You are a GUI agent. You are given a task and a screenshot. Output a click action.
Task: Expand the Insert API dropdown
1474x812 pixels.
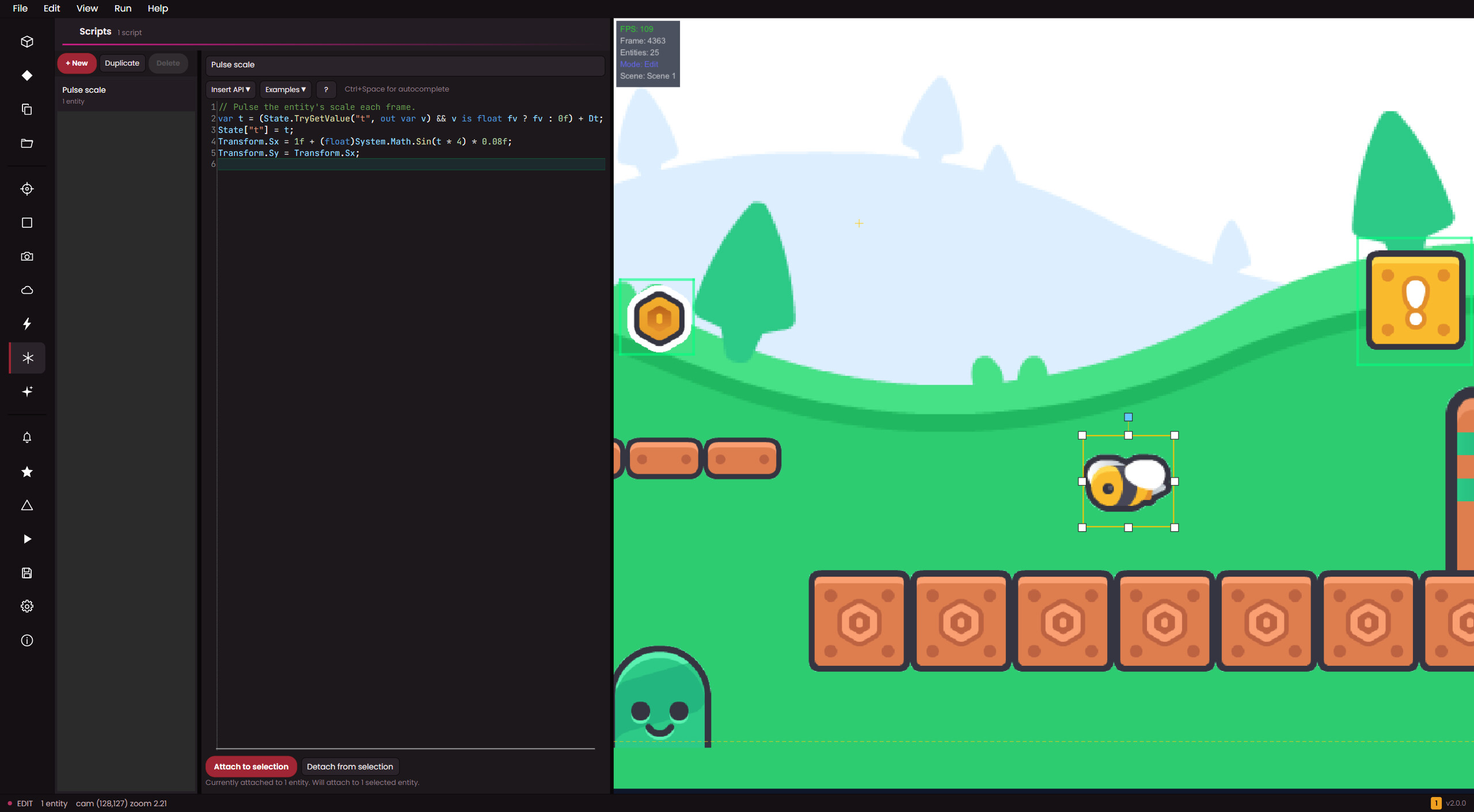(230, 89)
